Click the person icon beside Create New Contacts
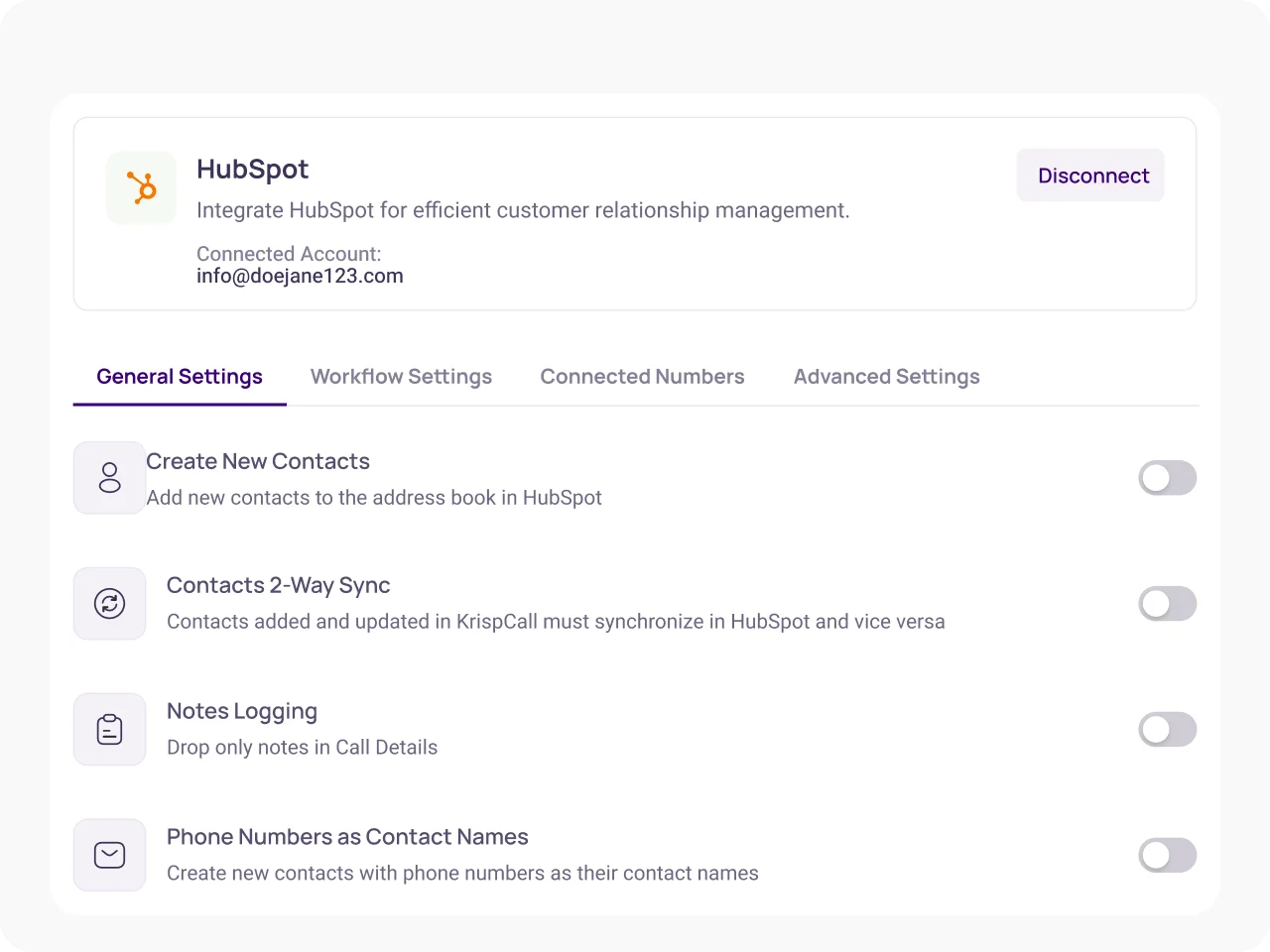 tap(110, 478)
